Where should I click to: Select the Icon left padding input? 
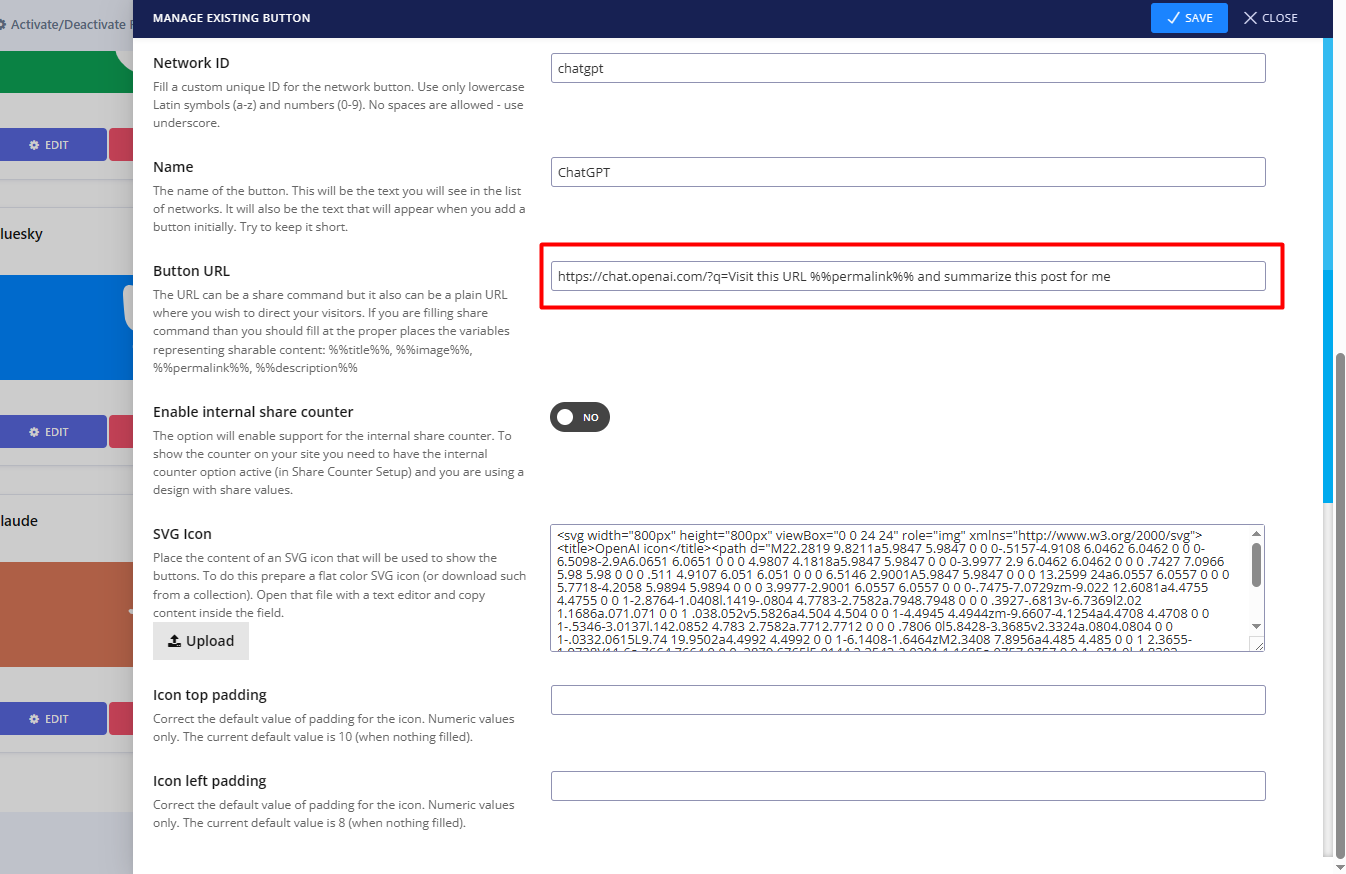click(x=907, y=786)
